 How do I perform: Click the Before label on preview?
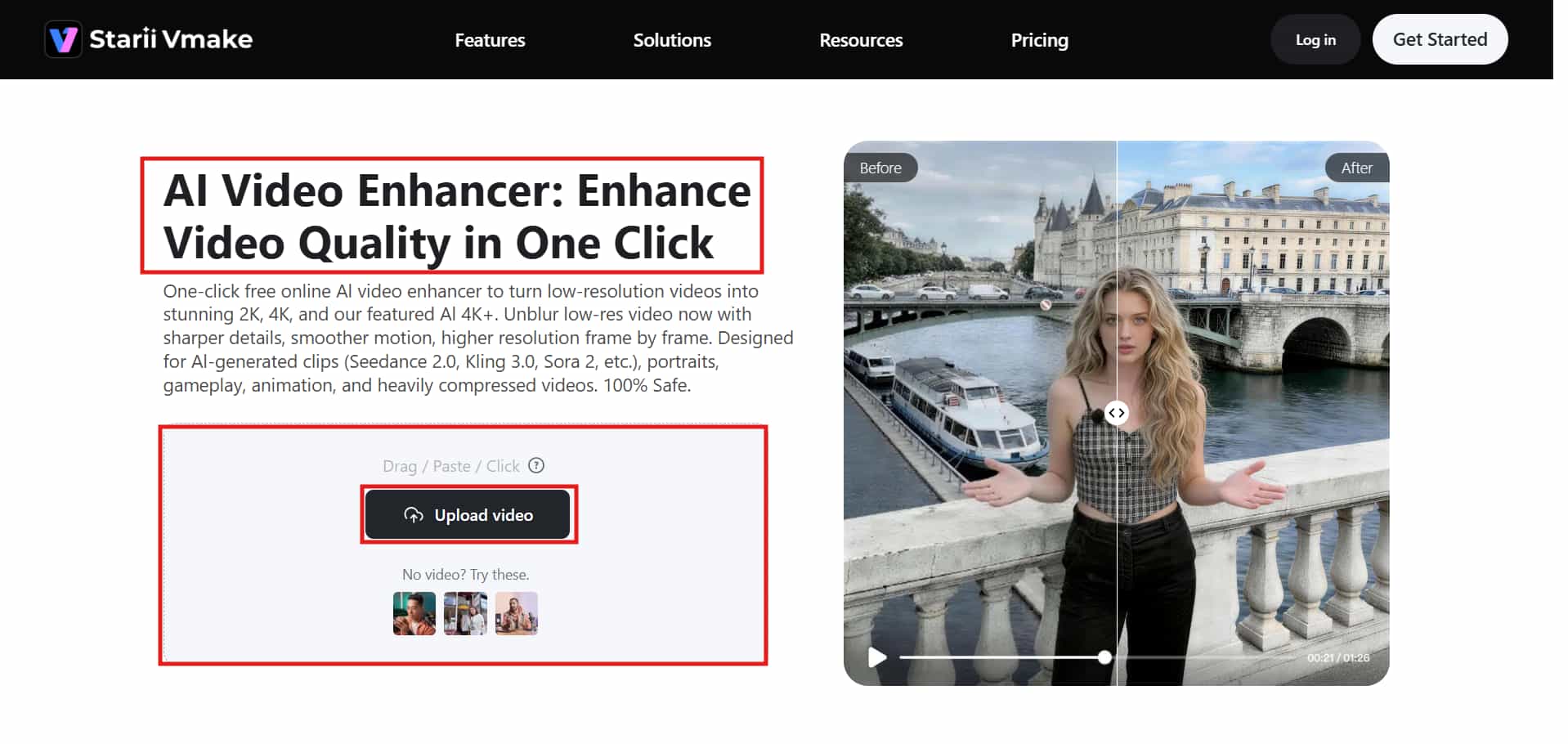[880, 168]
